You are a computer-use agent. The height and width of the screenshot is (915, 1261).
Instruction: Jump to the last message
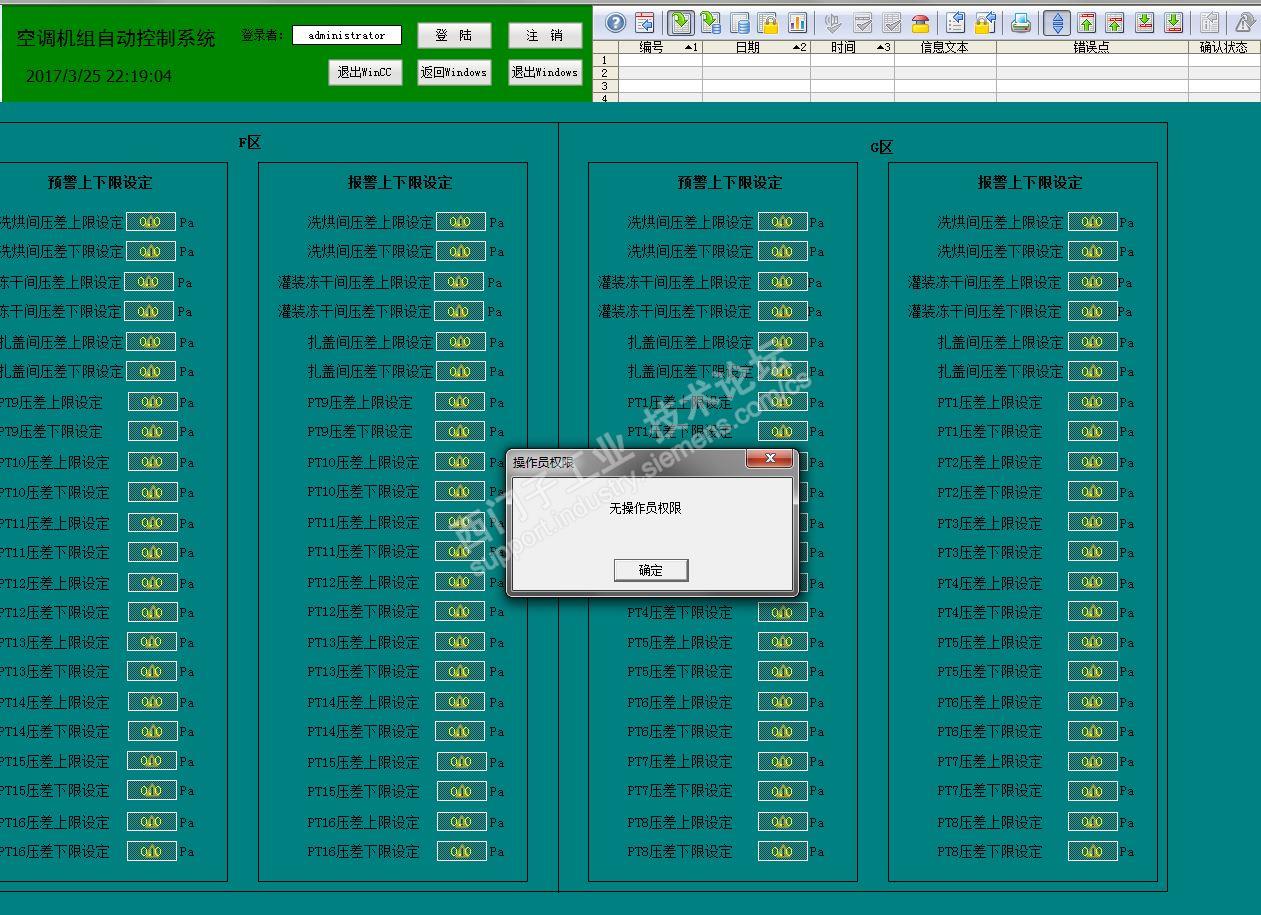(1174, 22)
